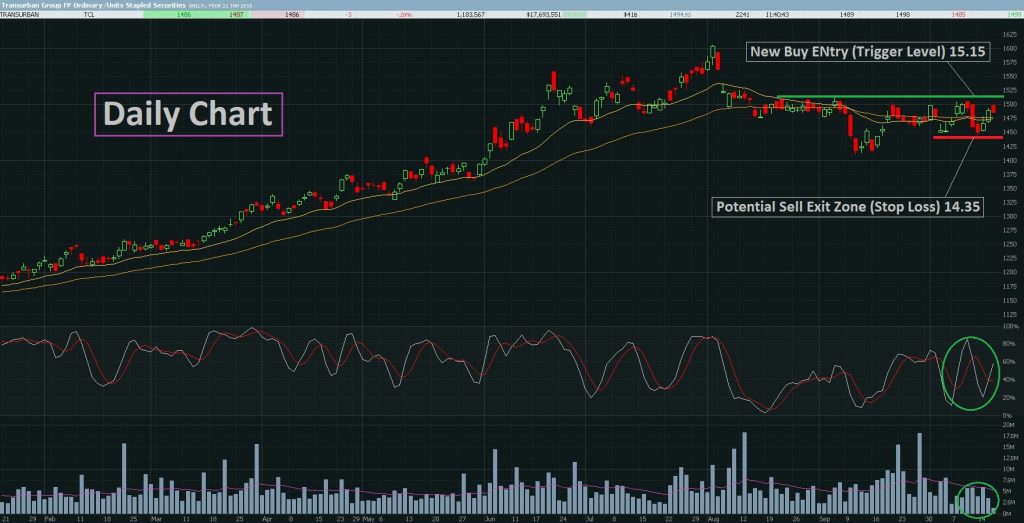This screenshot has height=523, width=1024.
Task: Click the 2241 trades count cell
Action: (x=741, y=13)
